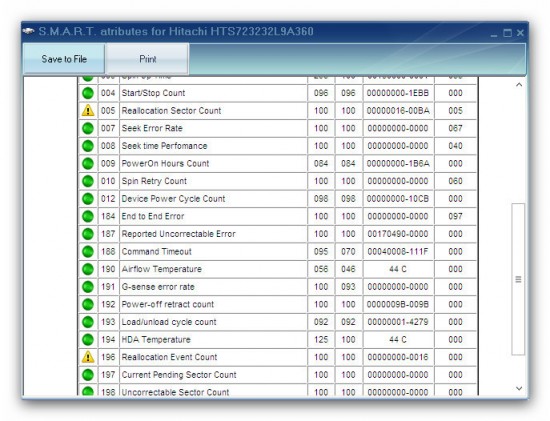Click raw value 00000001-4279
550x421 pixels.
coord(398,322)
